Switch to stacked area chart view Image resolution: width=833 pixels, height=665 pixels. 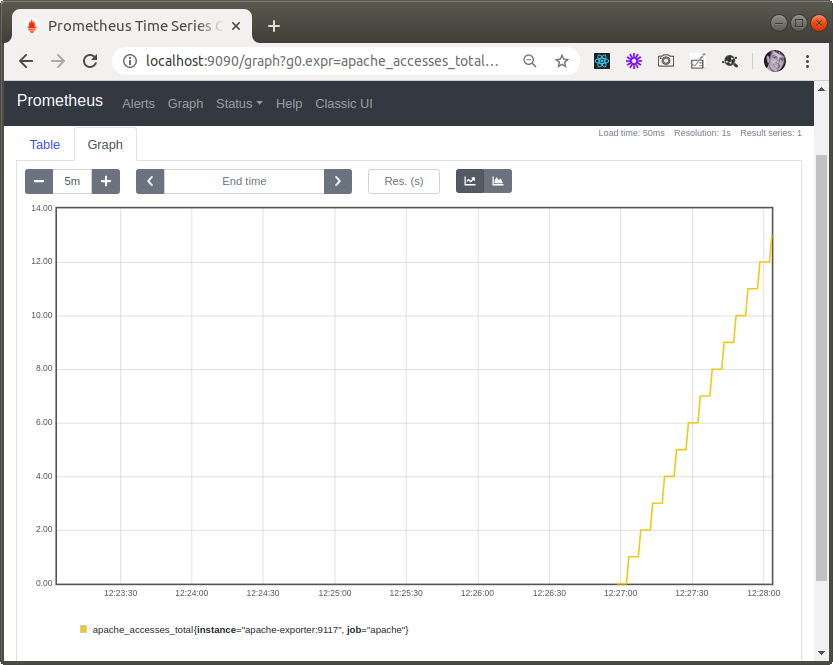[x=498, y=181]
